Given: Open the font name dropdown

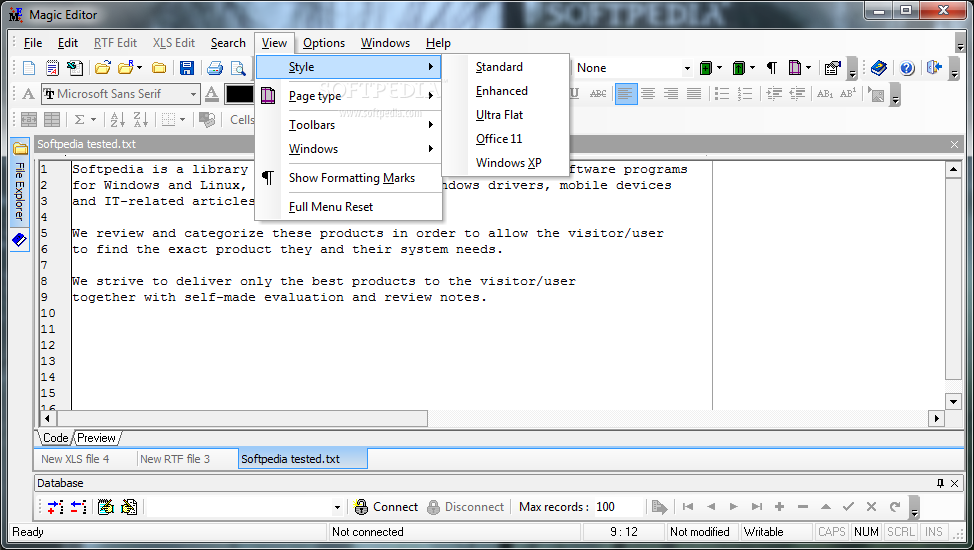Looking at the screenshot, I should (193, 94).
